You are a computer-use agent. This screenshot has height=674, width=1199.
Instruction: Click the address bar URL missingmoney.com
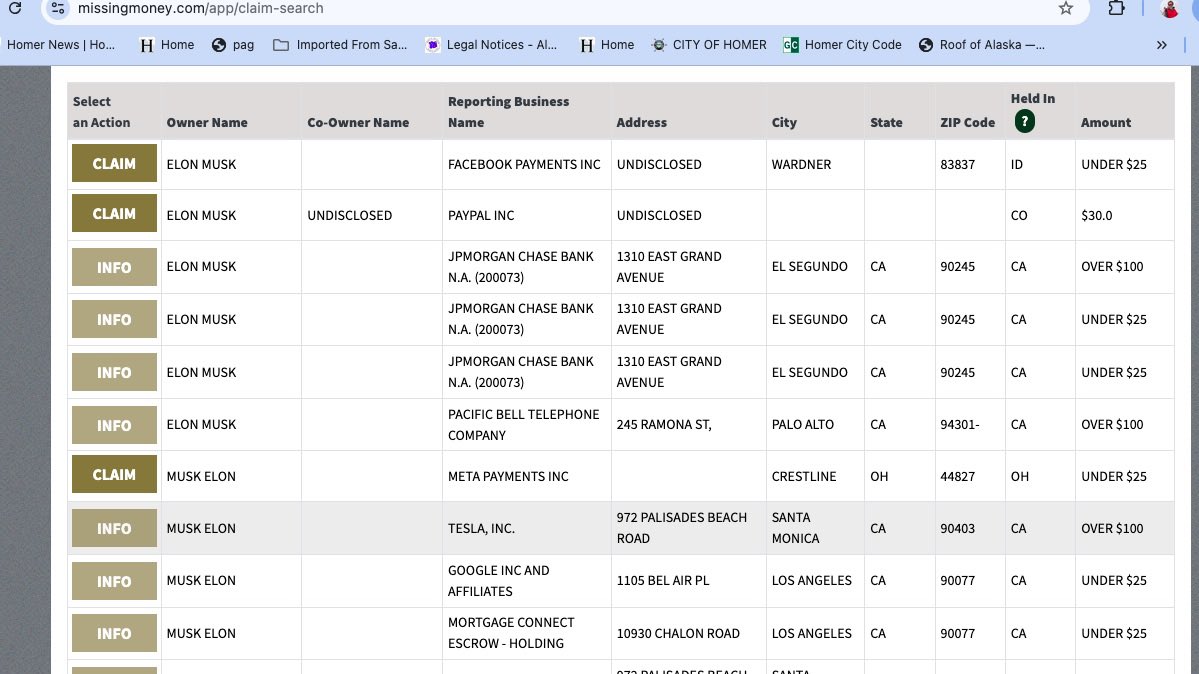(x=200, y=8)
